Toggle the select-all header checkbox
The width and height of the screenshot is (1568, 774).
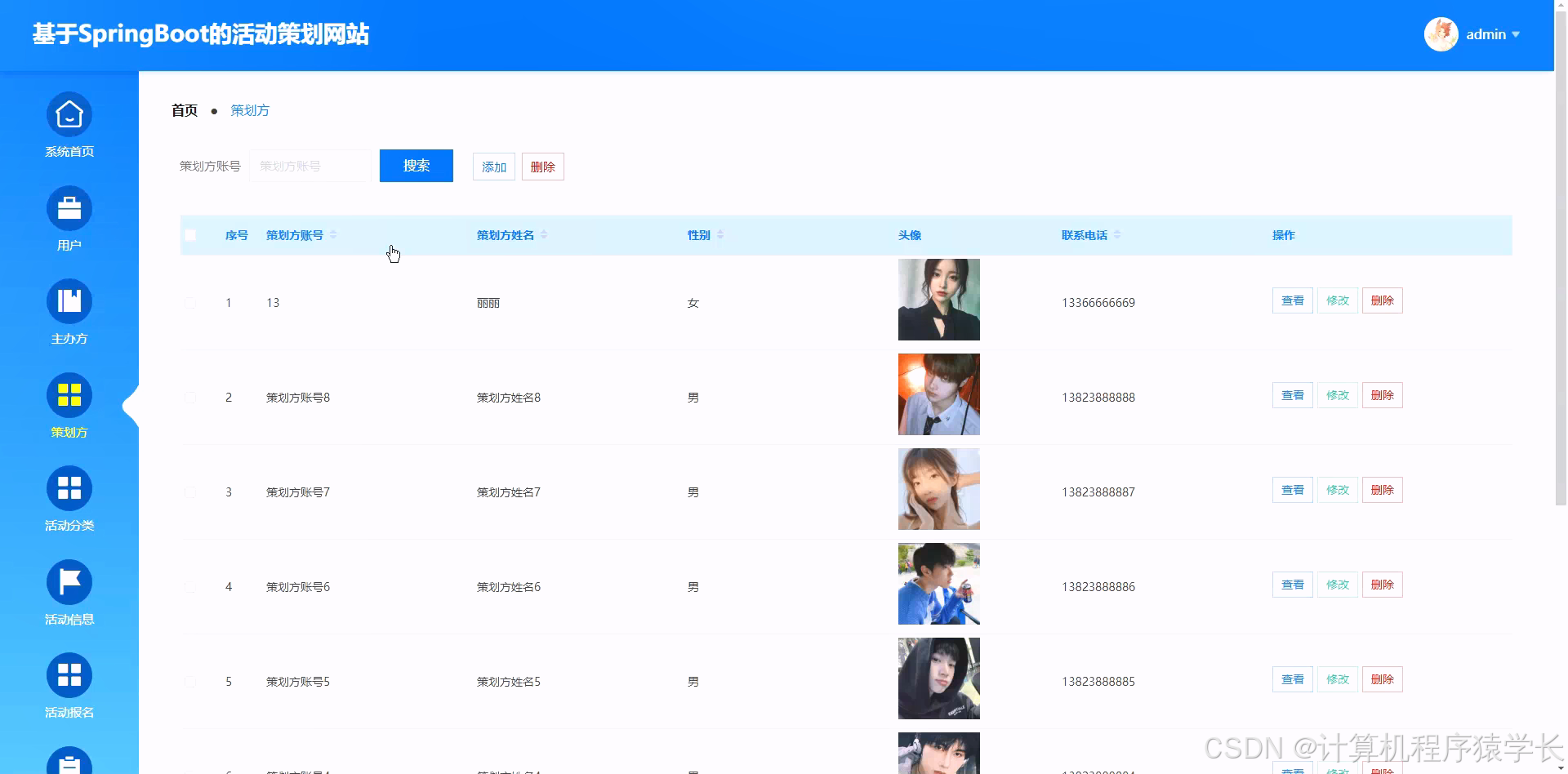coord(190,235)
